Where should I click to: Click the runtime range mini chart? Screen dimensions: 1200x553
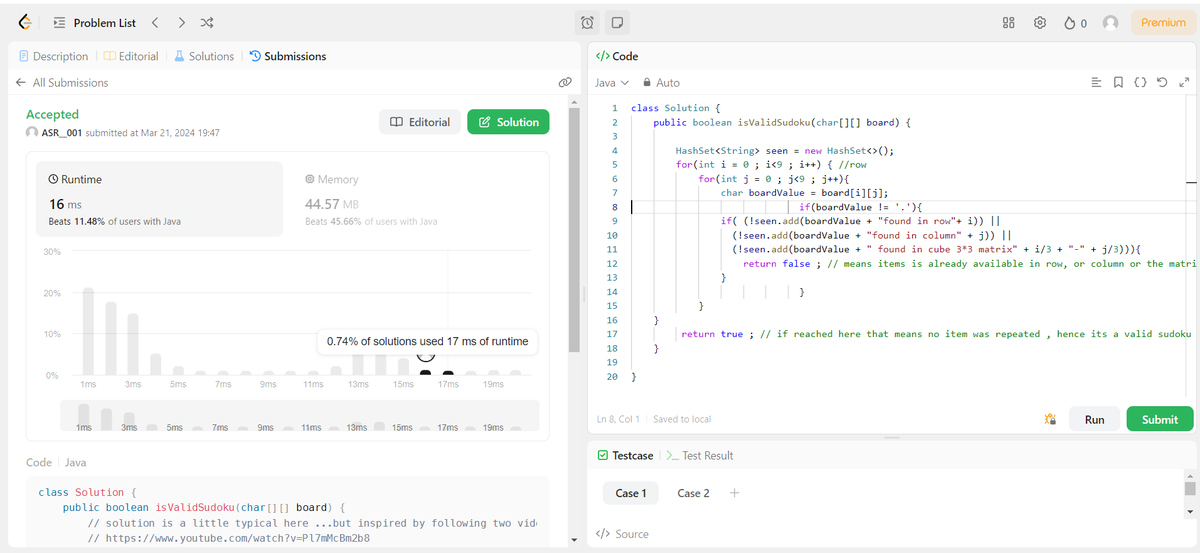[x=299, y=416]
